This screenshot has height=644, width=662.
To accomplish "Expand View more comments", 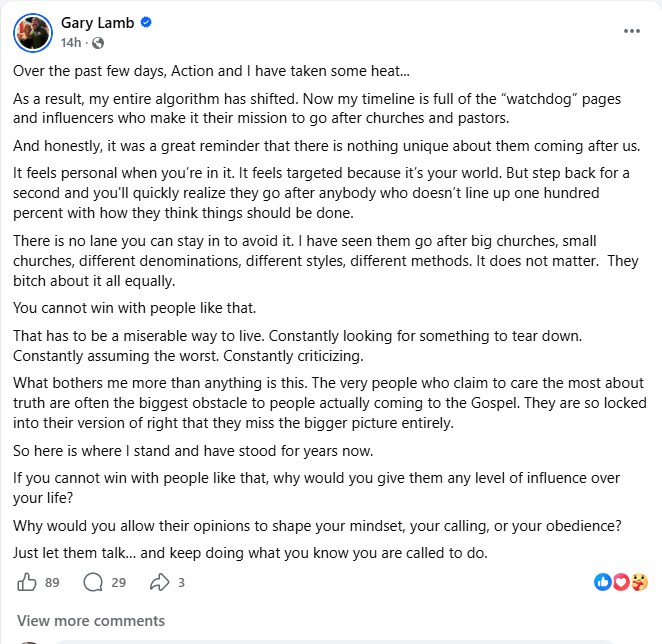I will coord(91,621).
